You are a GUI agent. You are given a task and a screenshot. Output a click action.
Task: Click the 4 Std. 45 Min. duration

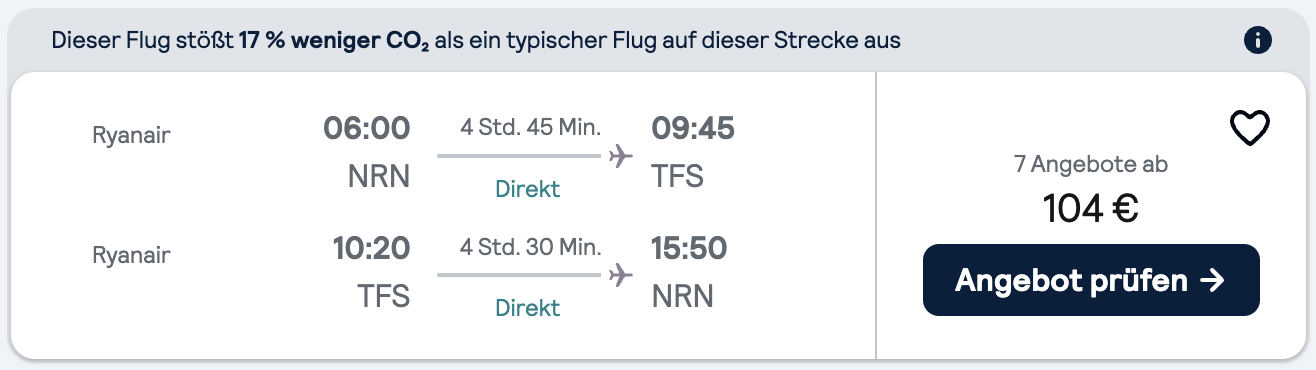coord(530,128)
